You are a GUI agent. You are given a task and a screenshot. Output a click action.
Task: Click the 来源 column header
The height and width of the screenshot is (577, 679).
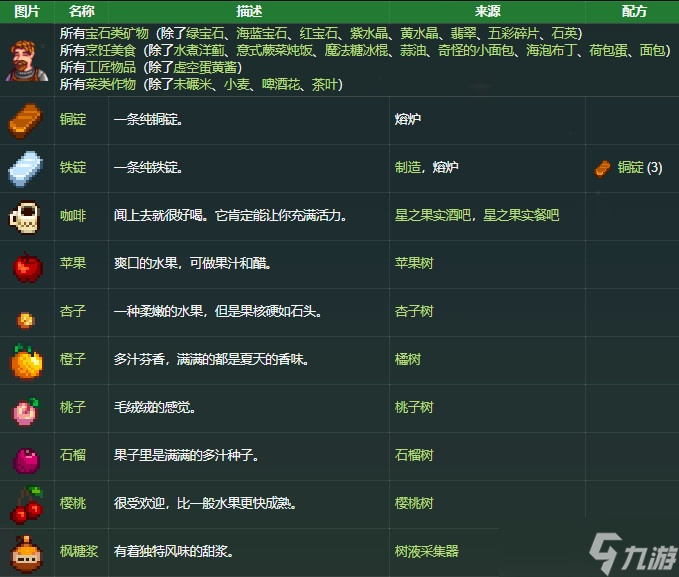[x=487, y=11]
